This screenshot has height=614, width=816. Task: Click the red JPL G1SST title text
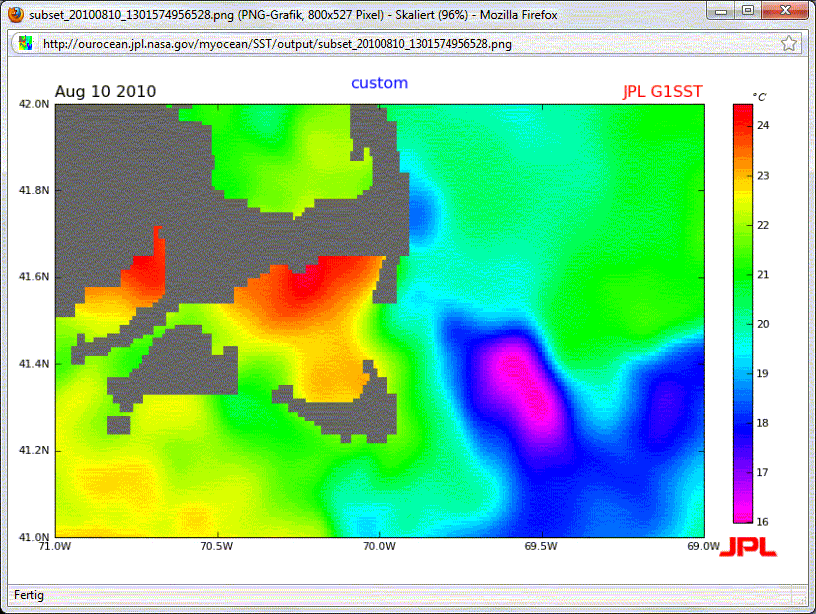pos(662,92)
